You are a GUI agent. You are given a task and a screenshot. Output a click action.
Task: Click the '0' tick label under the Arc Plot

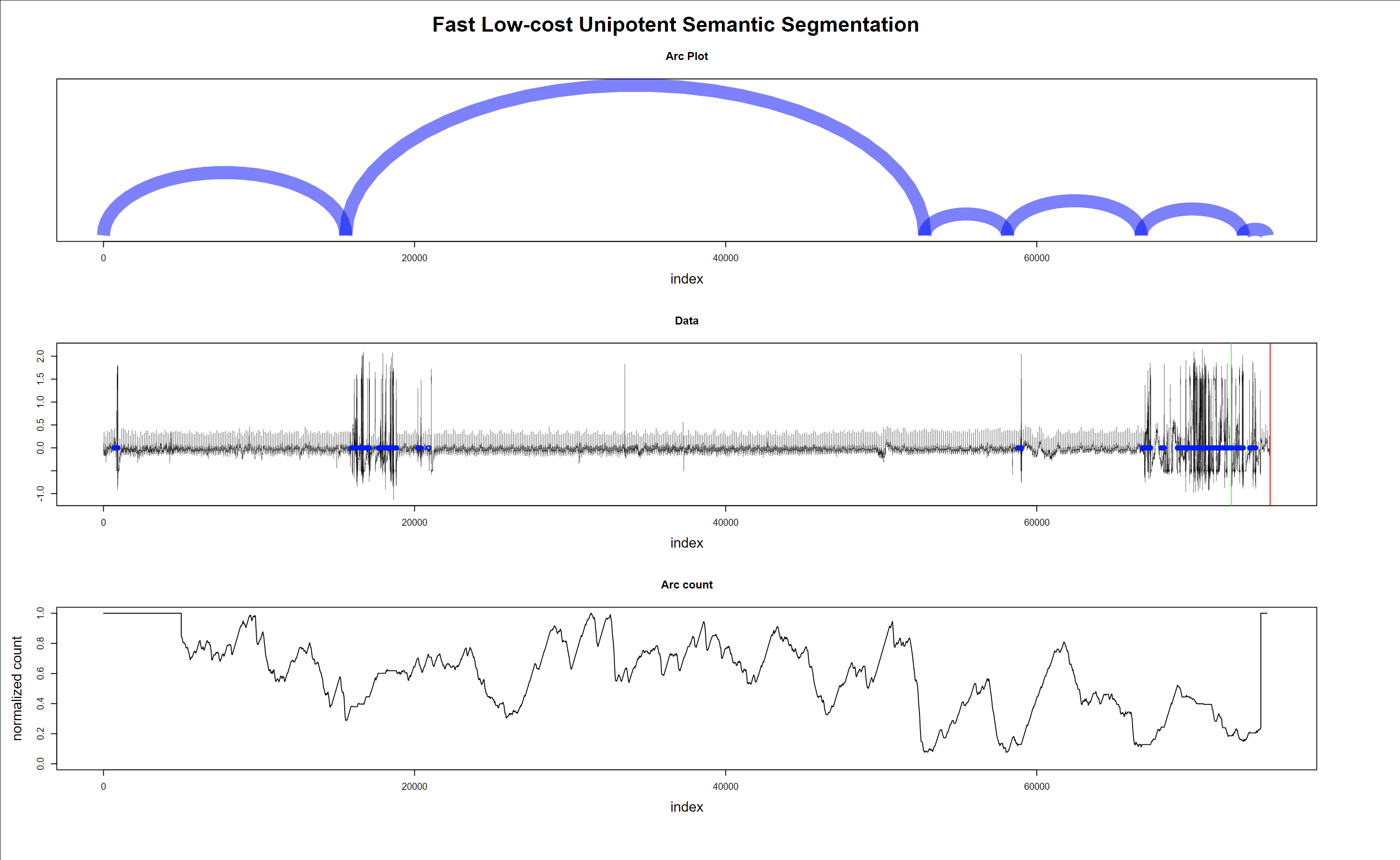coord(103,258)
